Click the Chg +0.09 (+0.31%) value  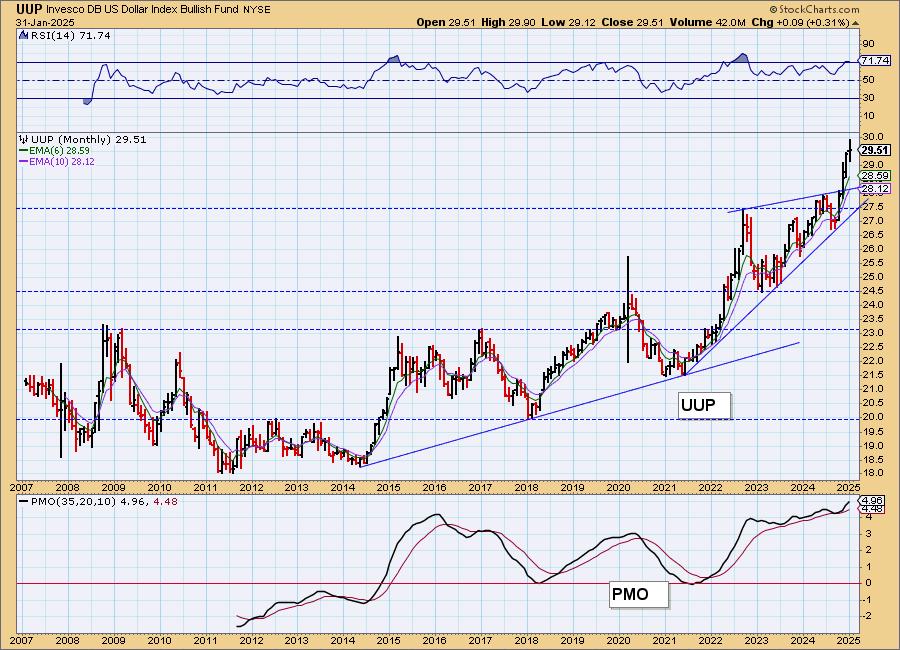tap(800, 22)
